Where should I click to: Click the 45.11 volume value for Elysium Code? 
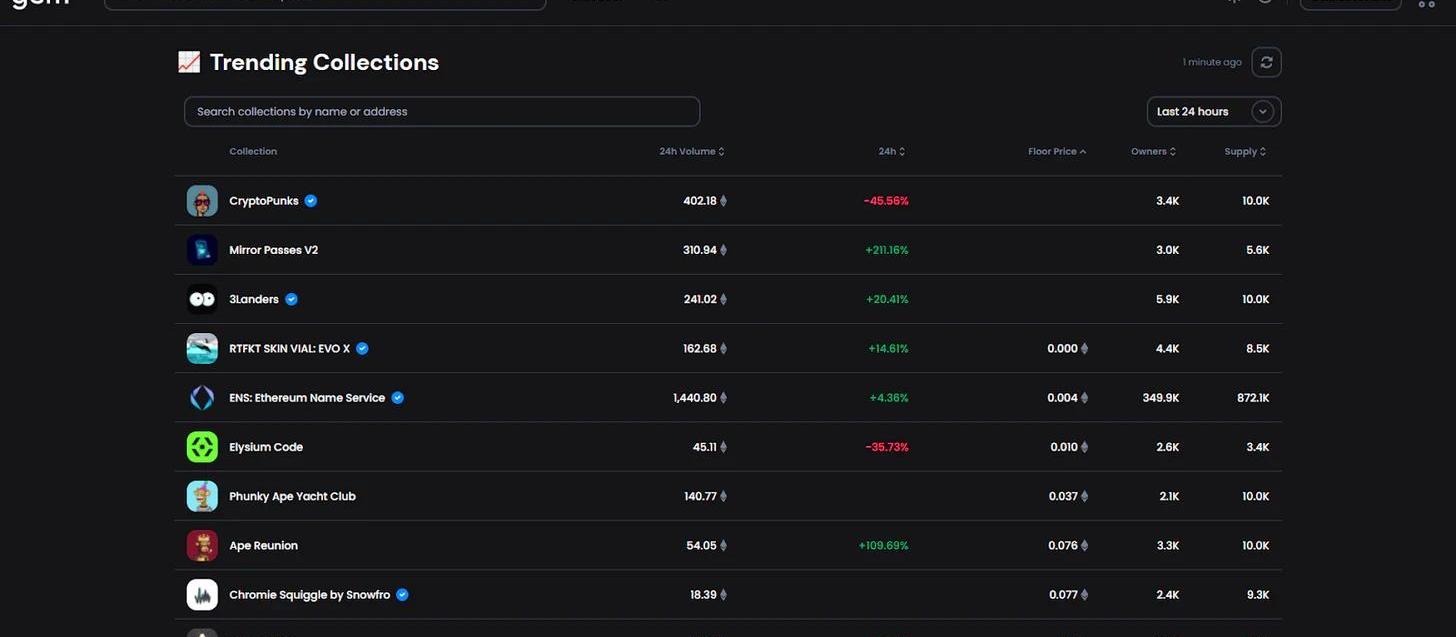point(705,447)
